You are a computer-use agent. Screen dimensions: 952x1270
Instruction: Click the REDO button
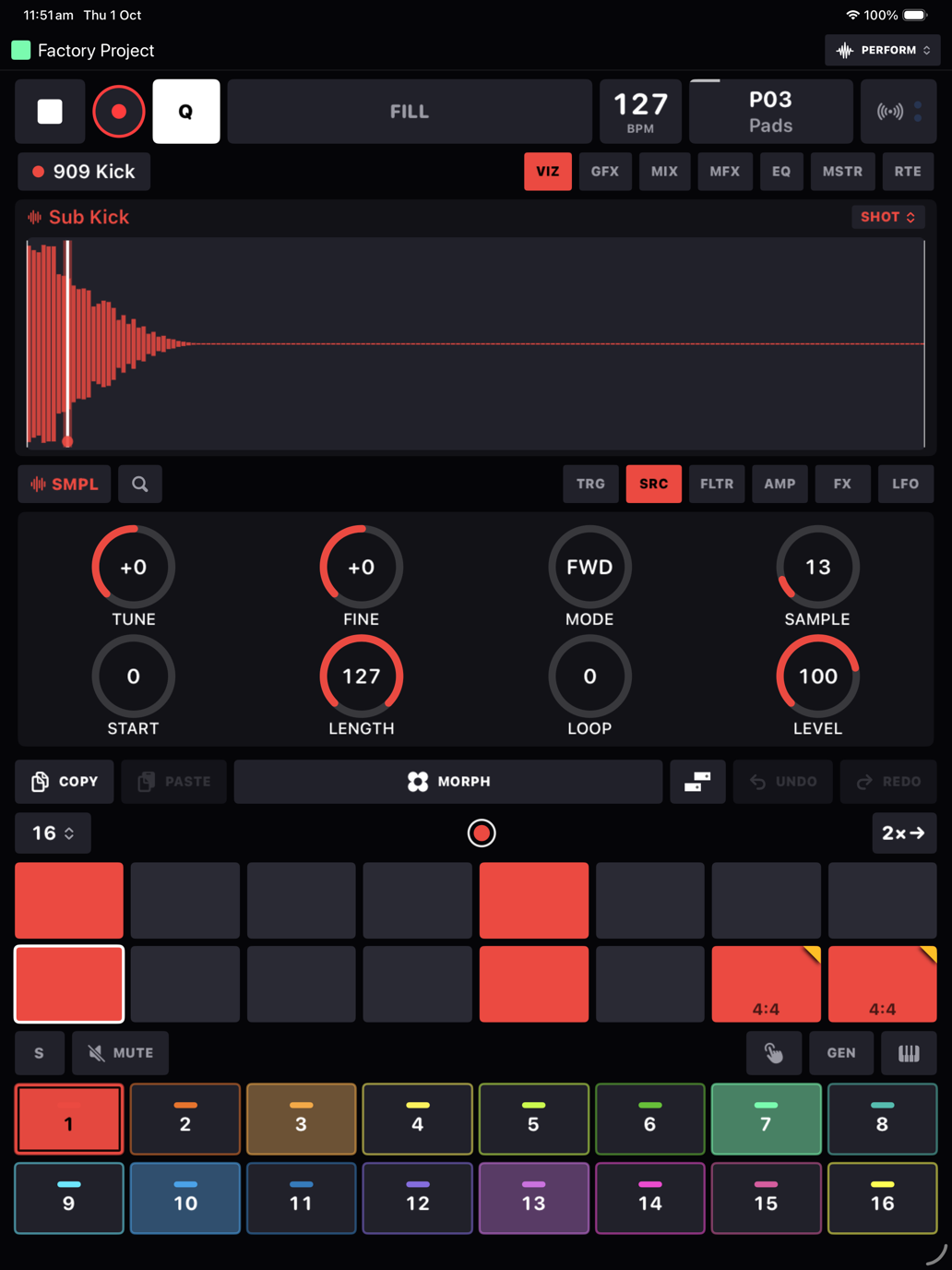click(x=888, y=782)
